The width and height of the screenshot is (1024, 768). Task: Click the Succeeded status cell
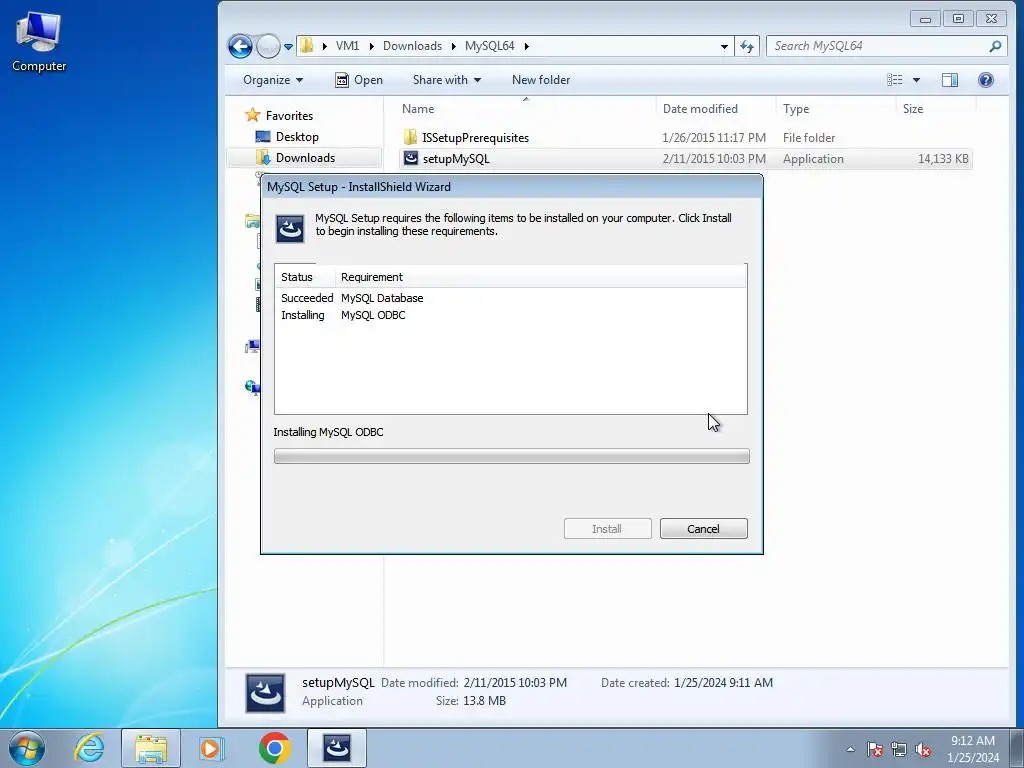point(307,298)
